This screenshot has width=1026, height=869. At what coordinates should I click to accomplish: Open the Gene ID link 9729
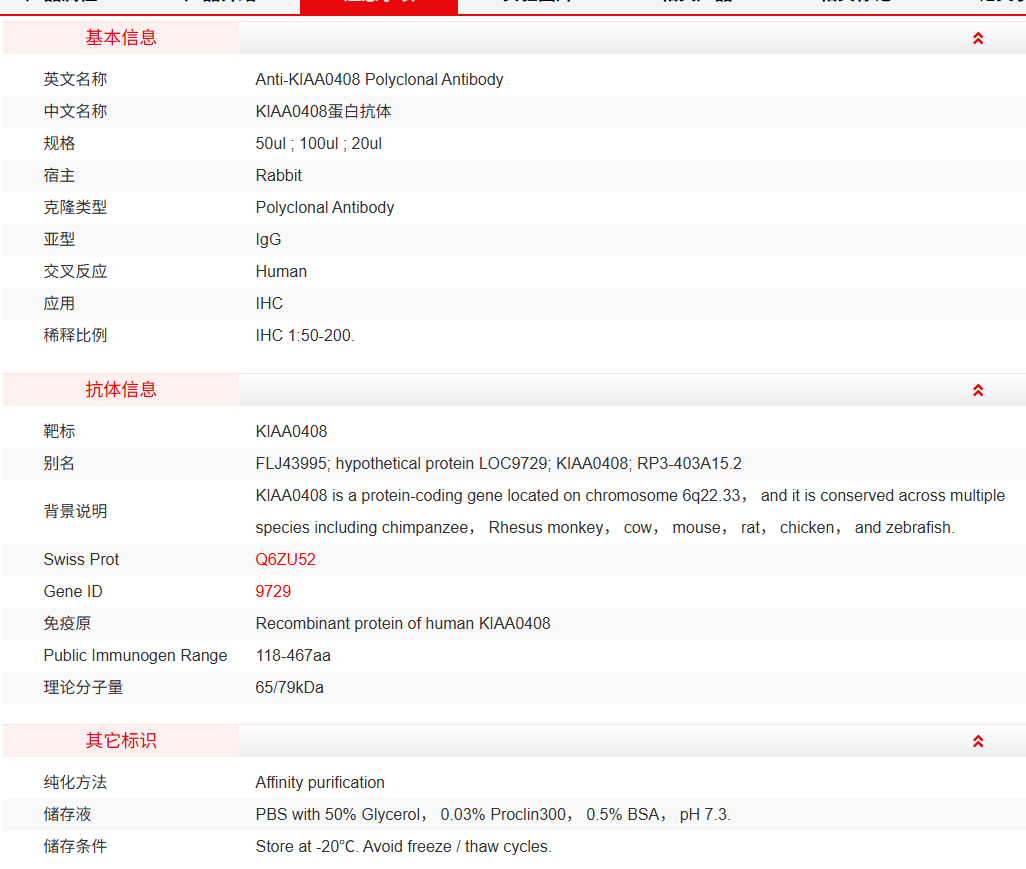click(273, 592)
